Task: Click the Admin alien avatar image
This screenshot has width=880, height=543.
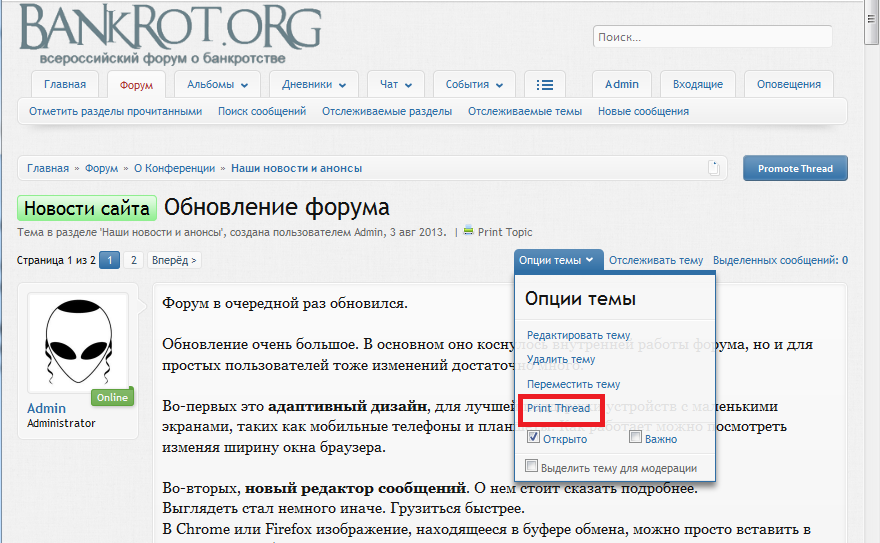Action: click(x=78, y=347)
